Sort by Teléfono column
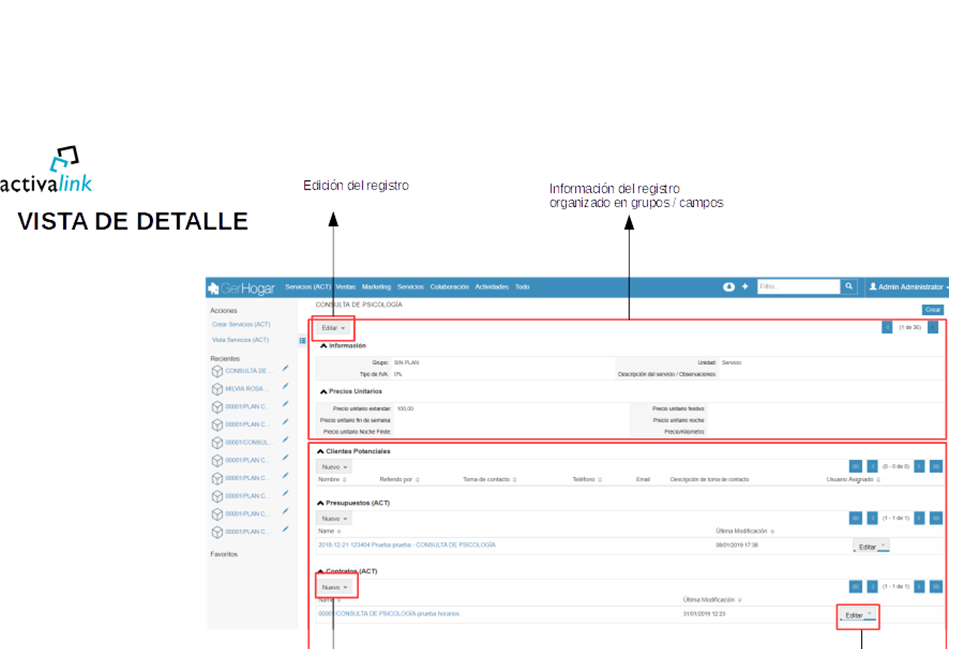The width and height of the screenshot is (968, 649). [x=587, y=479]
